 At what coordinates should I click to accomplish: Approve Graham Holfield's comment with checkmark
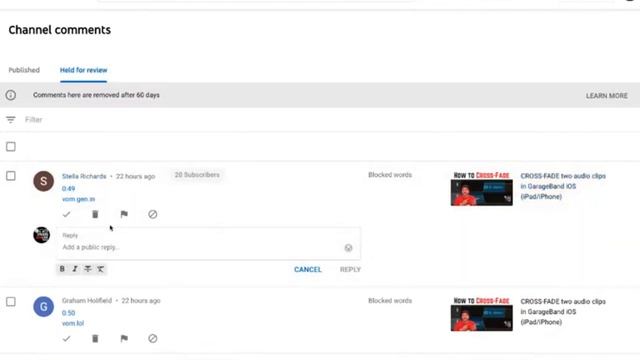(67, 338)
